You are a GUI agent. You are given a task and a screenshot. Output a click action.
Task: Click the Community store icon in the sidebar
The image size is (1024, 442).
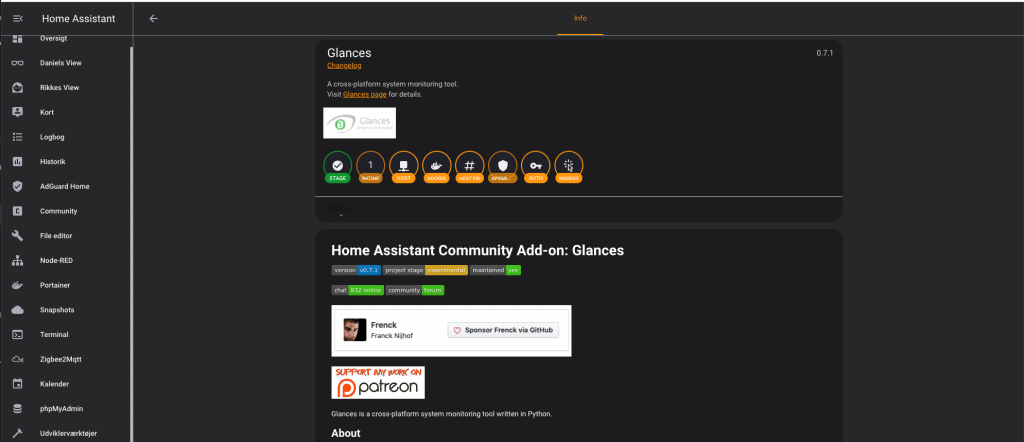click(x=18, y=211)
